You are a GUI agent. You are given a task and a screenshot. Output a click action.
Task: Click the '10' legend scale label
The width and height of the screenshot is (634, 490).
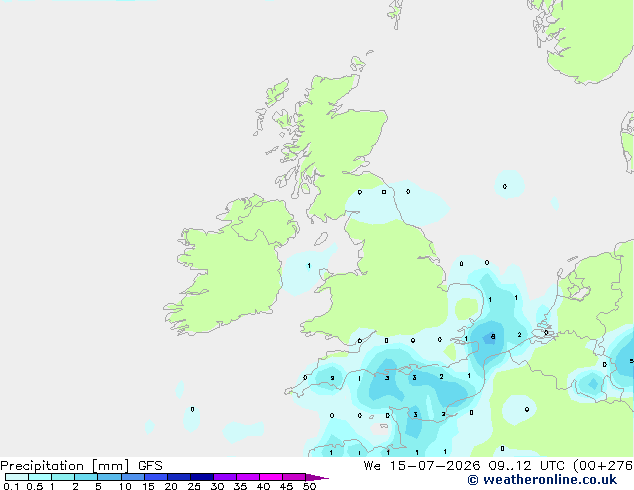pyautogui.click(x=125, y=486)
